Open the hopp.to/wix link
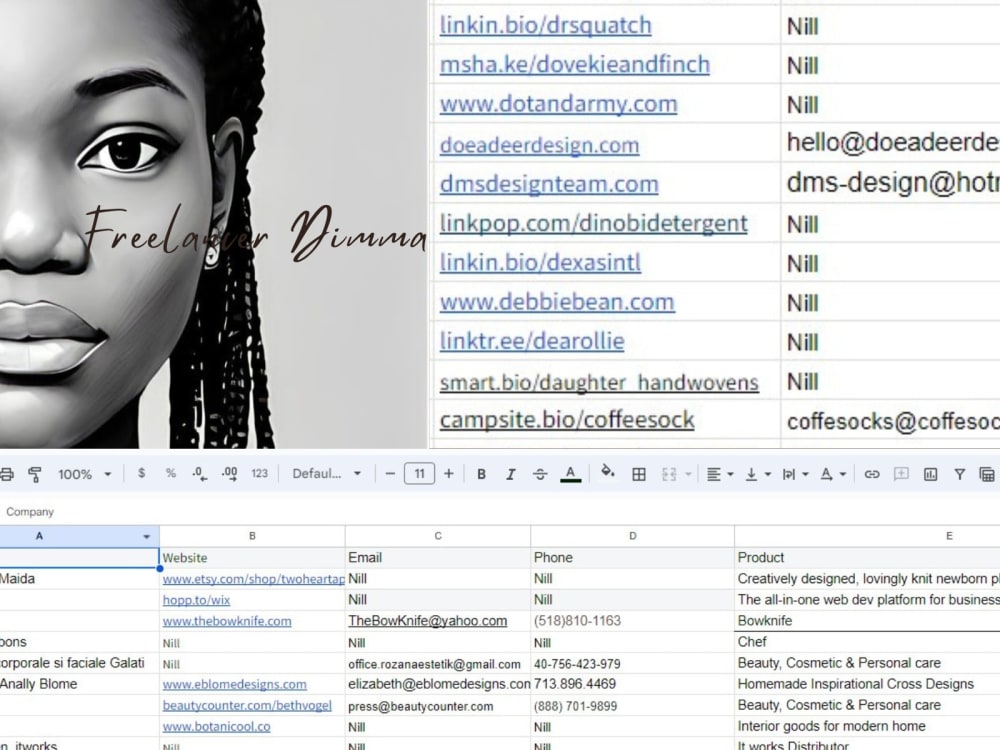 click(196, 600)
